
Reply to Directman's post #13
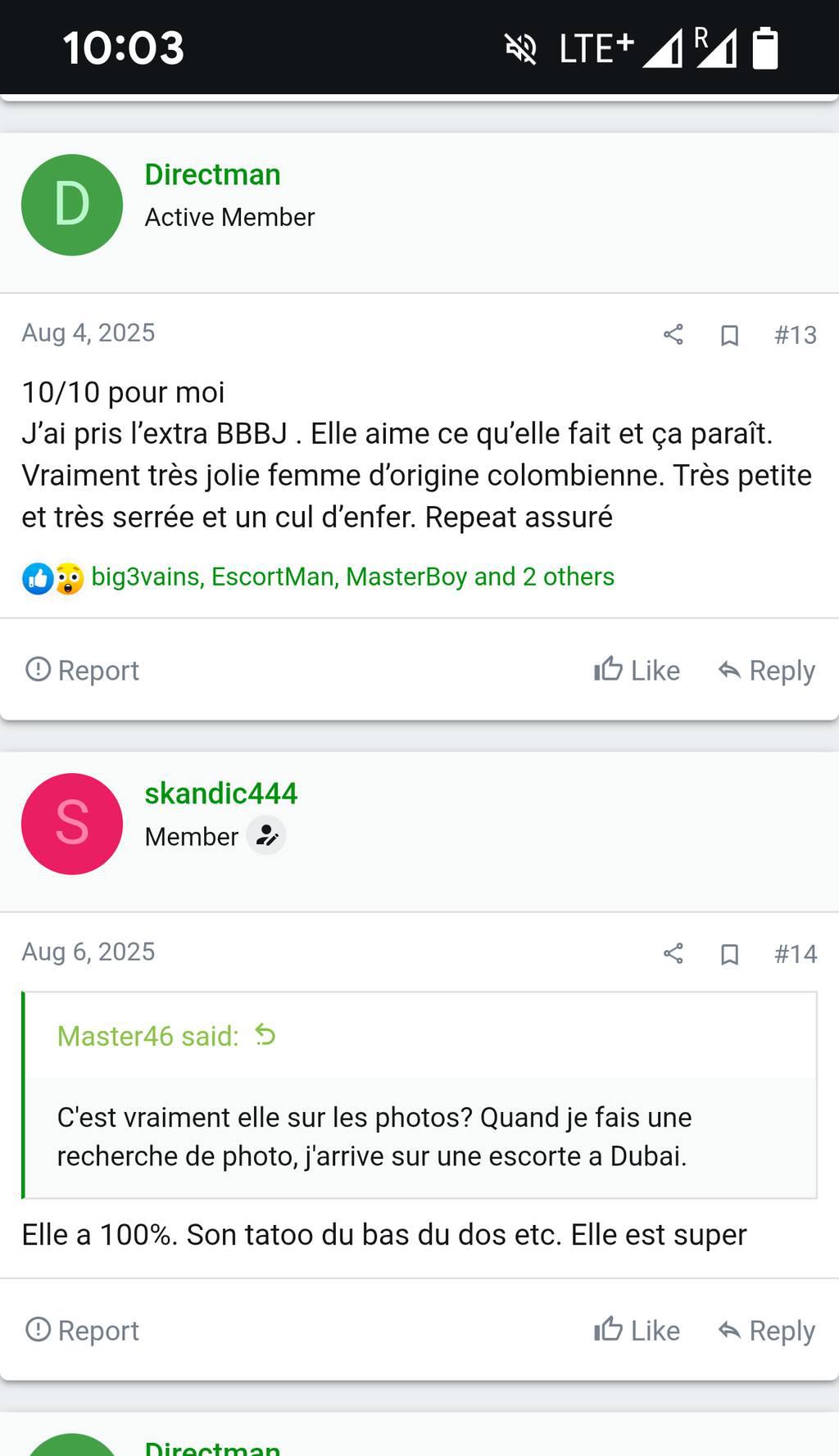pos(766,670)
